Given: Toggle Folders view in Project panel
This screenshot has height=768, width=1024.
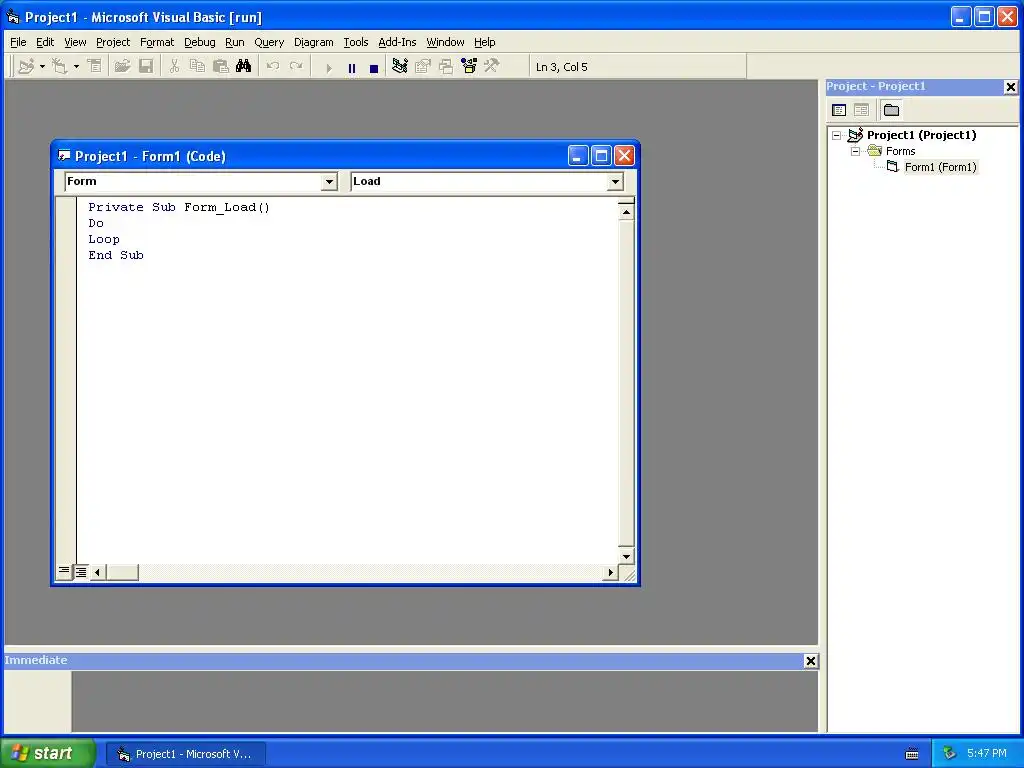Looking at the screenshot, I should pyautogui.click(x=891, y=110).
